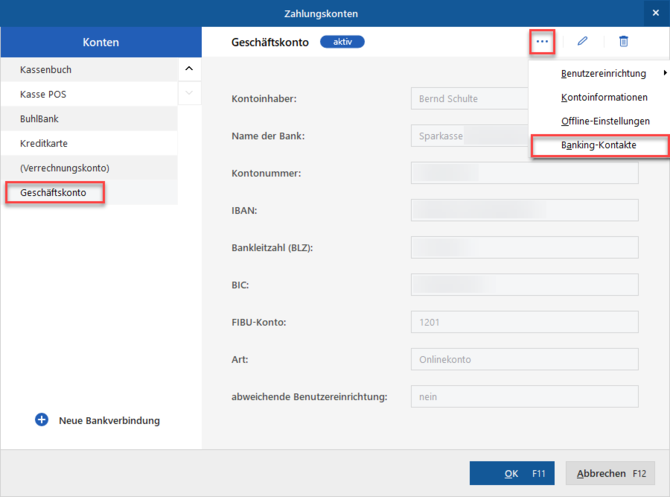Select Kasse POS account
Image resolution: width=670 pixels, height=497 pixels.
coord(89,94)
